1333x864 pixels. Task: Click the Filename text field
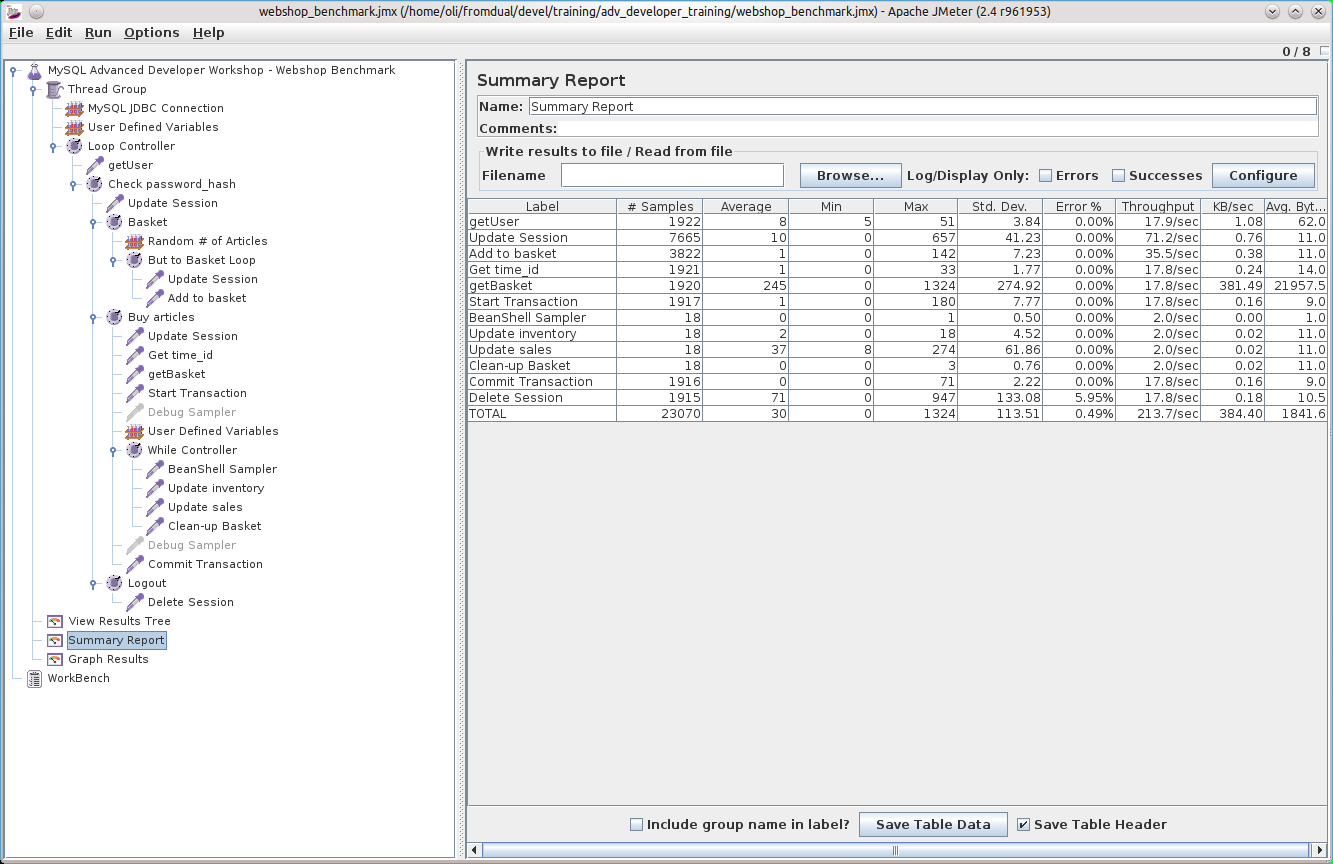click(x=672, y=175)
